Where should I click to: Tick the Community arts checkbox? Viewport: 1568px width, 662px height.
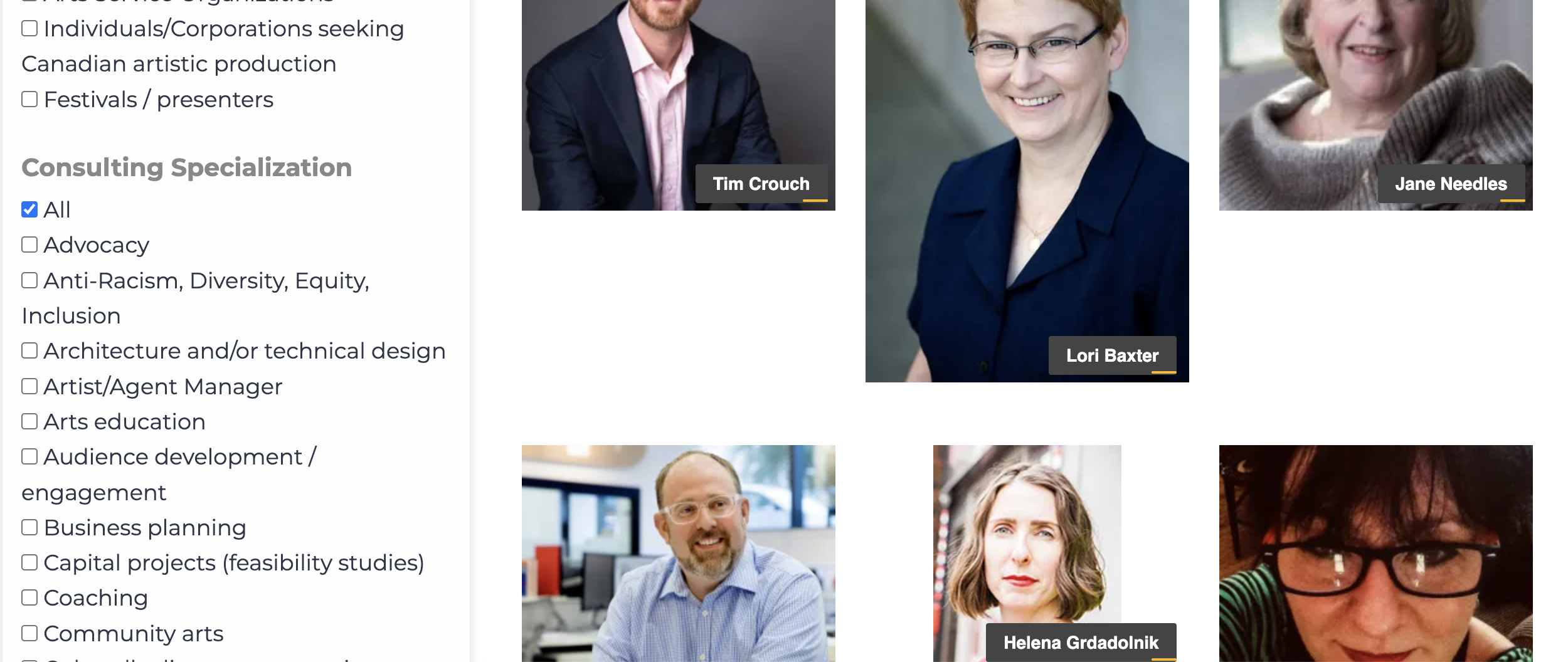point(29,633)
